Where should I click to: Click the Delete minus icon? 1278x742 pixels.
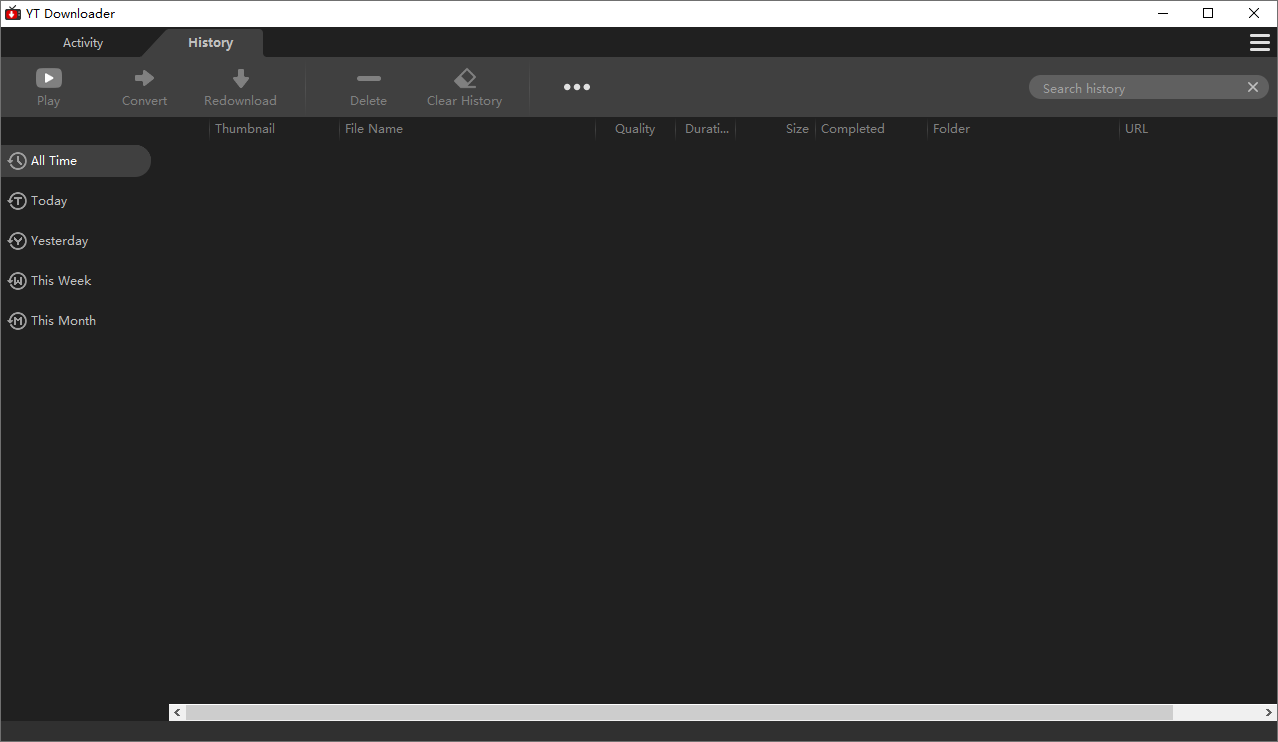pyautogui.click(x=368, y=78)
